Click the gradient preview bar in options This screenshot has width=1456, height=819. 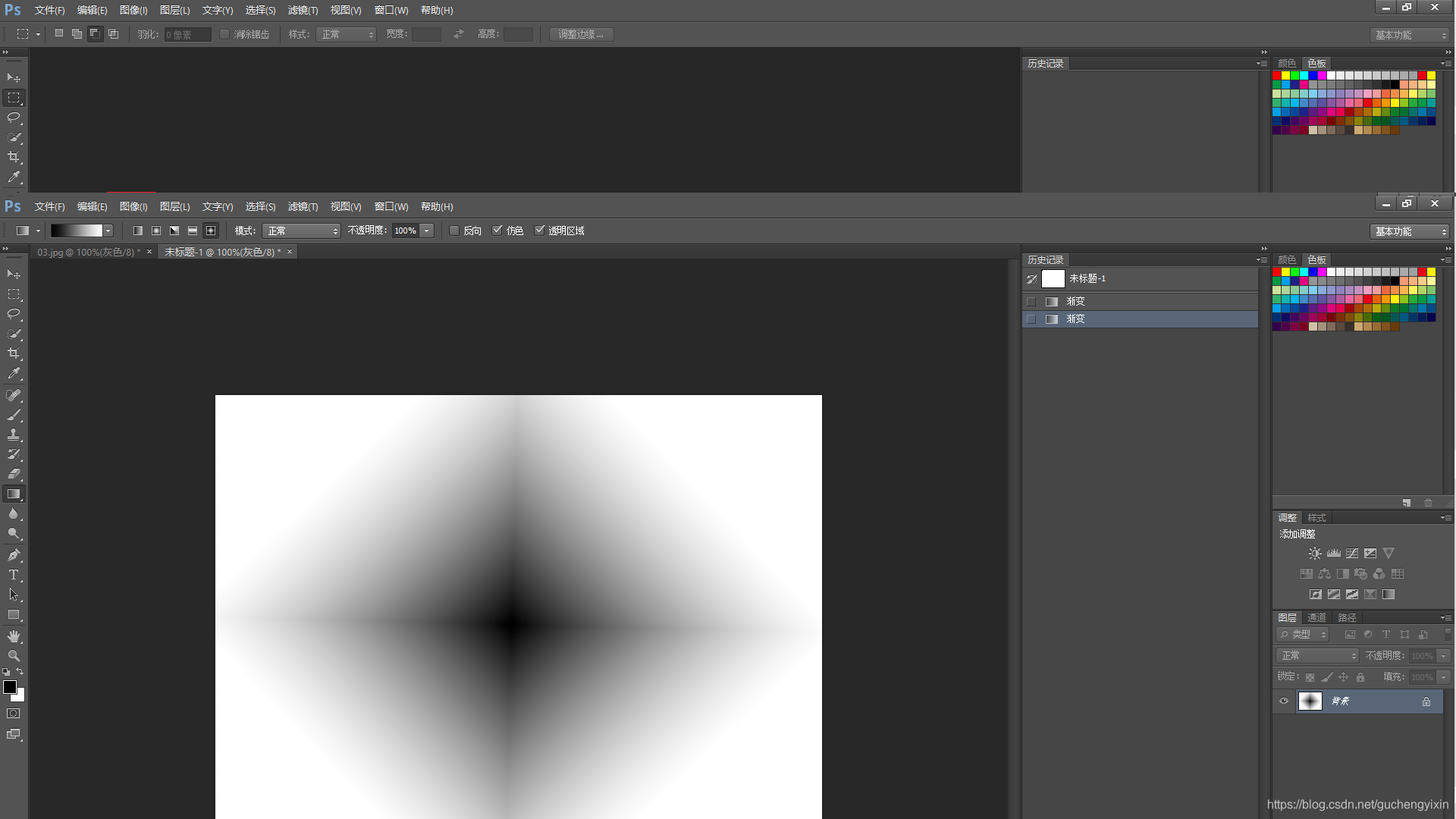77,231
